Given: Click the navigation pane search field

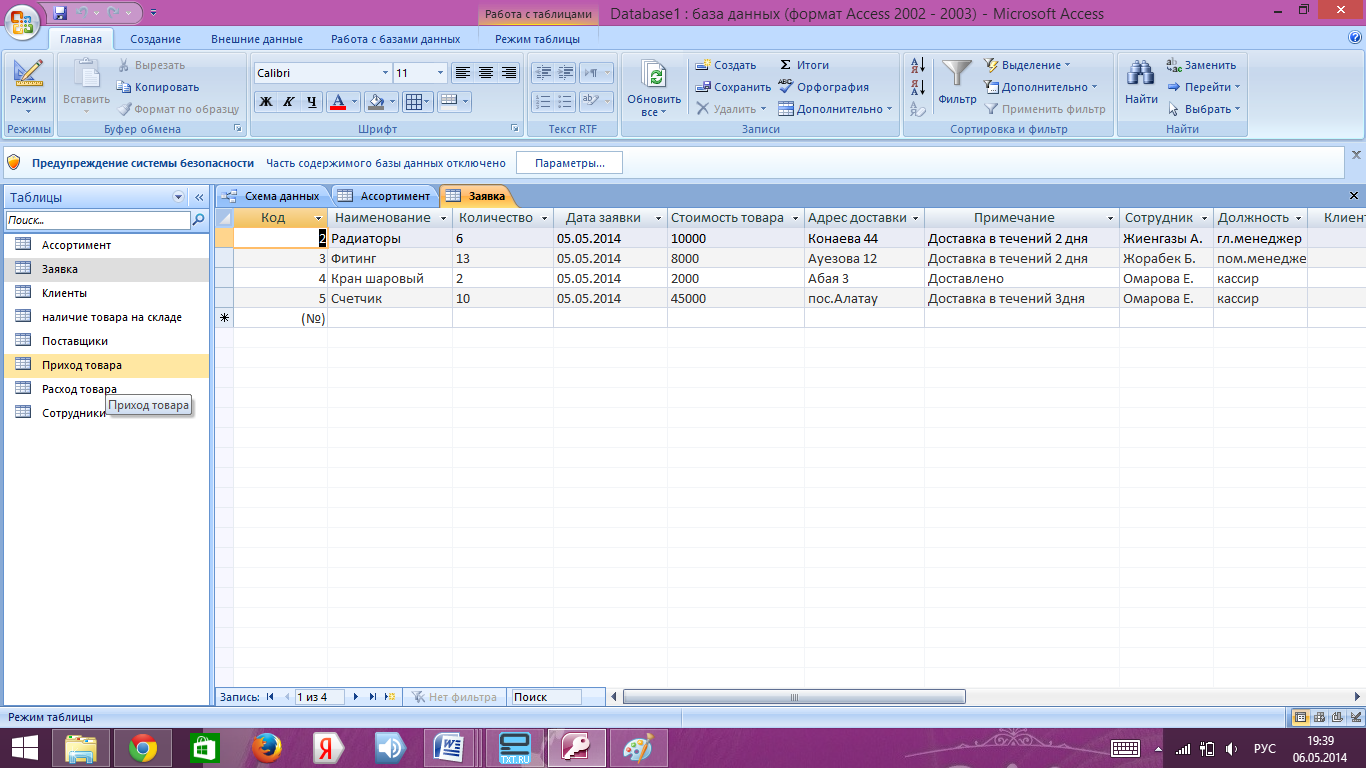Looking at the screenshot, I should click(x=97, y=220).
